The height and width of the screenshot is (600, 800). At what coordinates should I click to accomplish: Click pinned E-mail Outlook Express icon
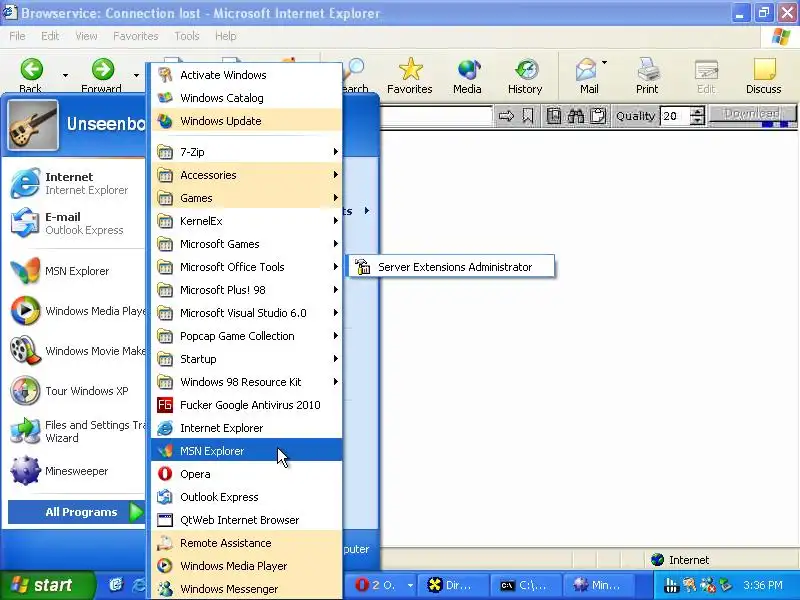coord(25,223)
